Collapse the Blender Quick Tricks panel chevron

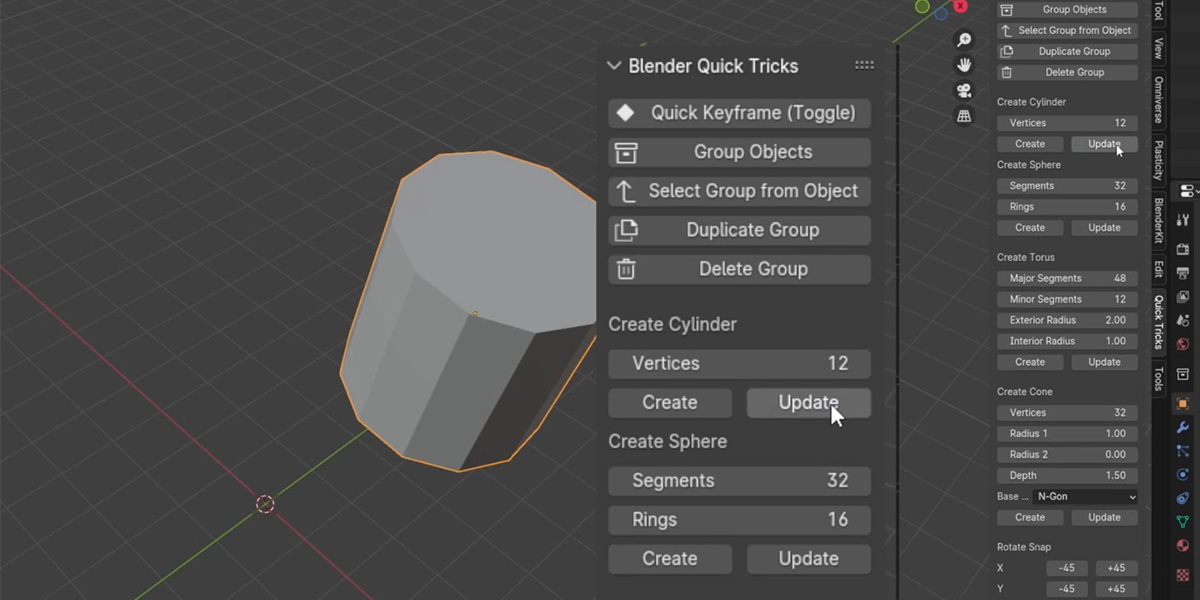(614, 66)
